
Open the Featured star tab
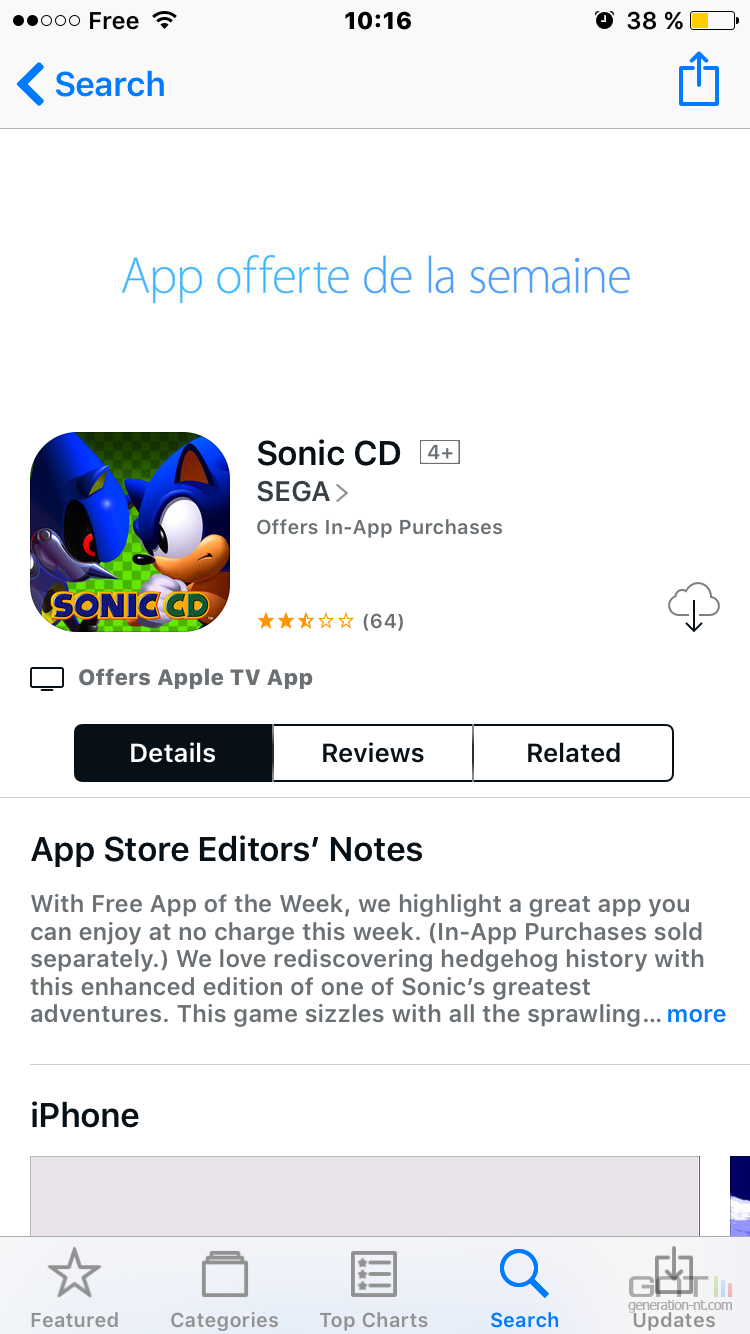click(x=74, y=1275)
